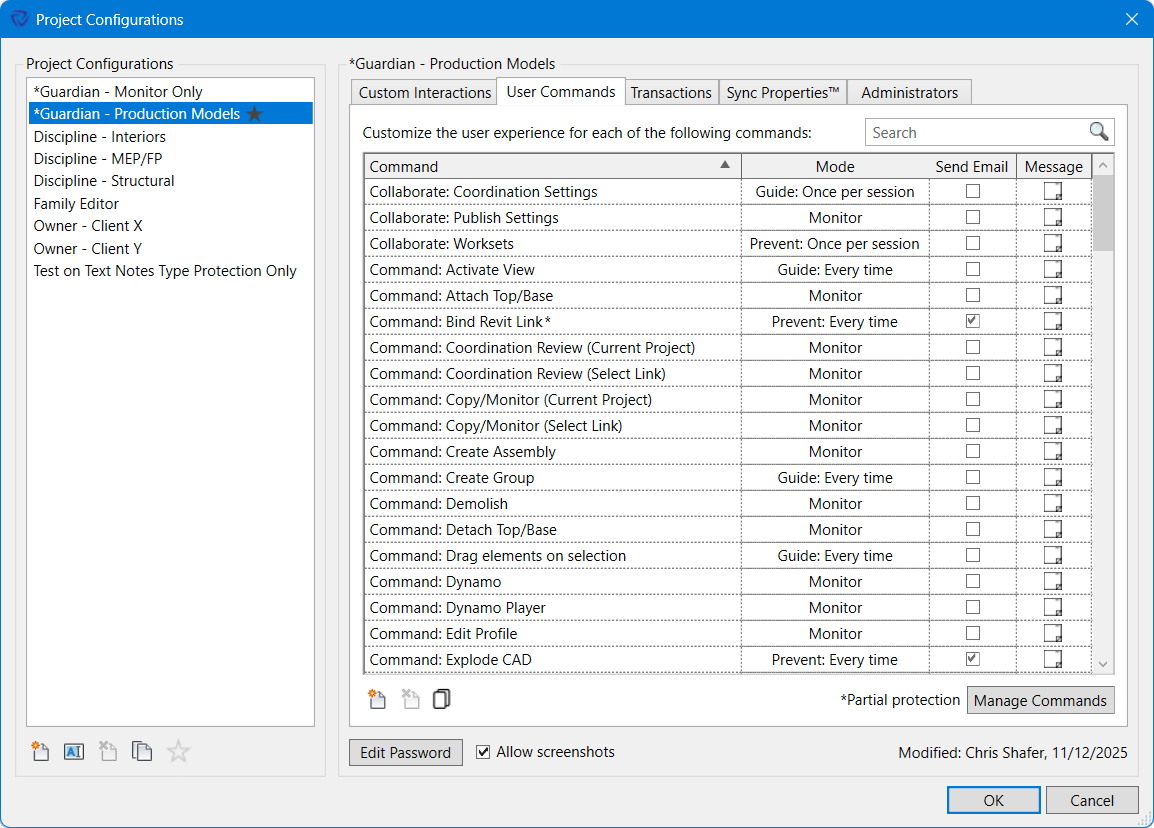Viewport: 1154px width, 828px height.
Task: Open the Custom Interactions tab
Action: pyautogui.click(x=423, y=91)
